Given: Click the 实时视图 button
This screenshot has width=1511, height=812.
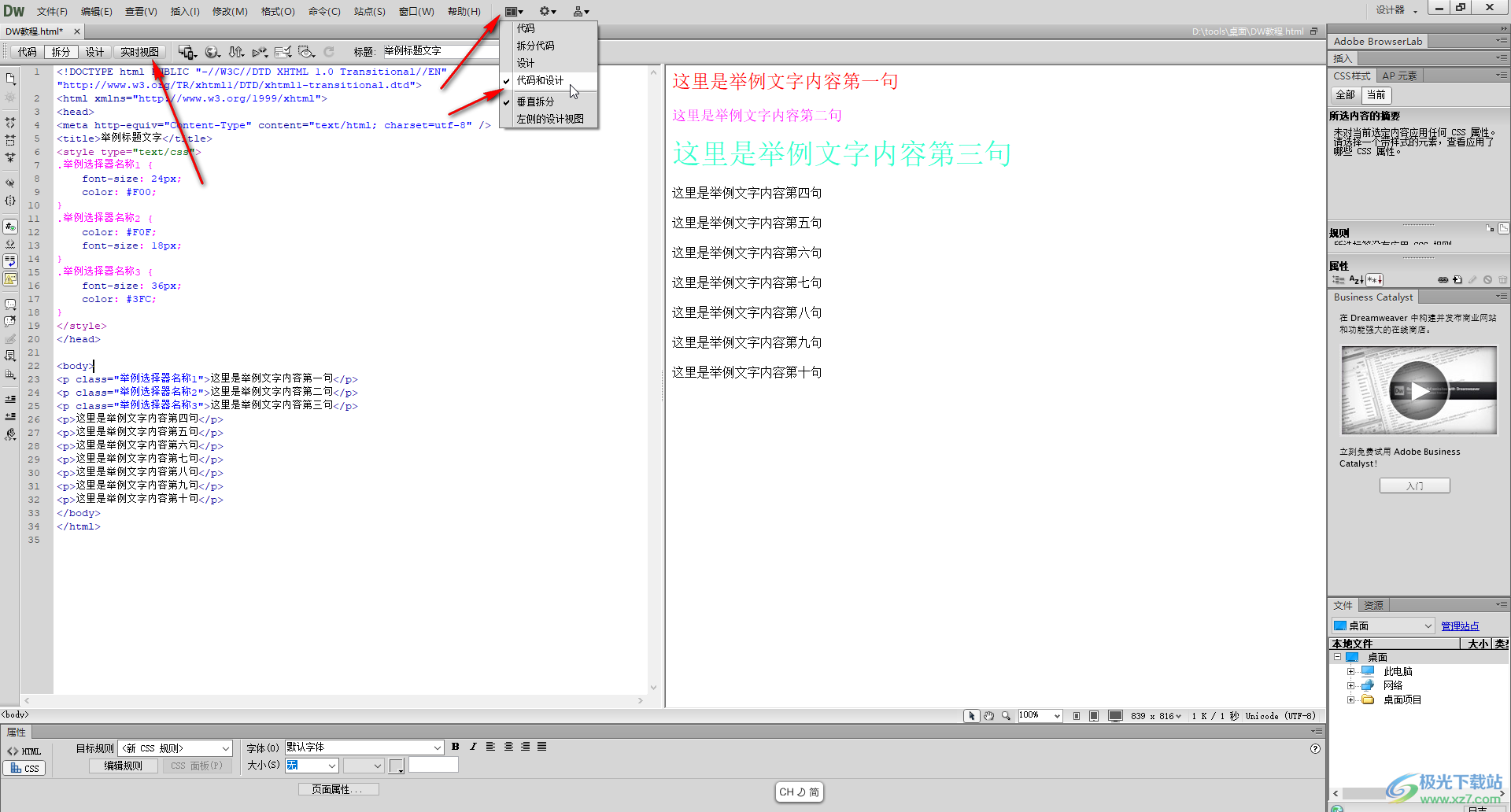Looking at the screenshot, I should [139, 52].
